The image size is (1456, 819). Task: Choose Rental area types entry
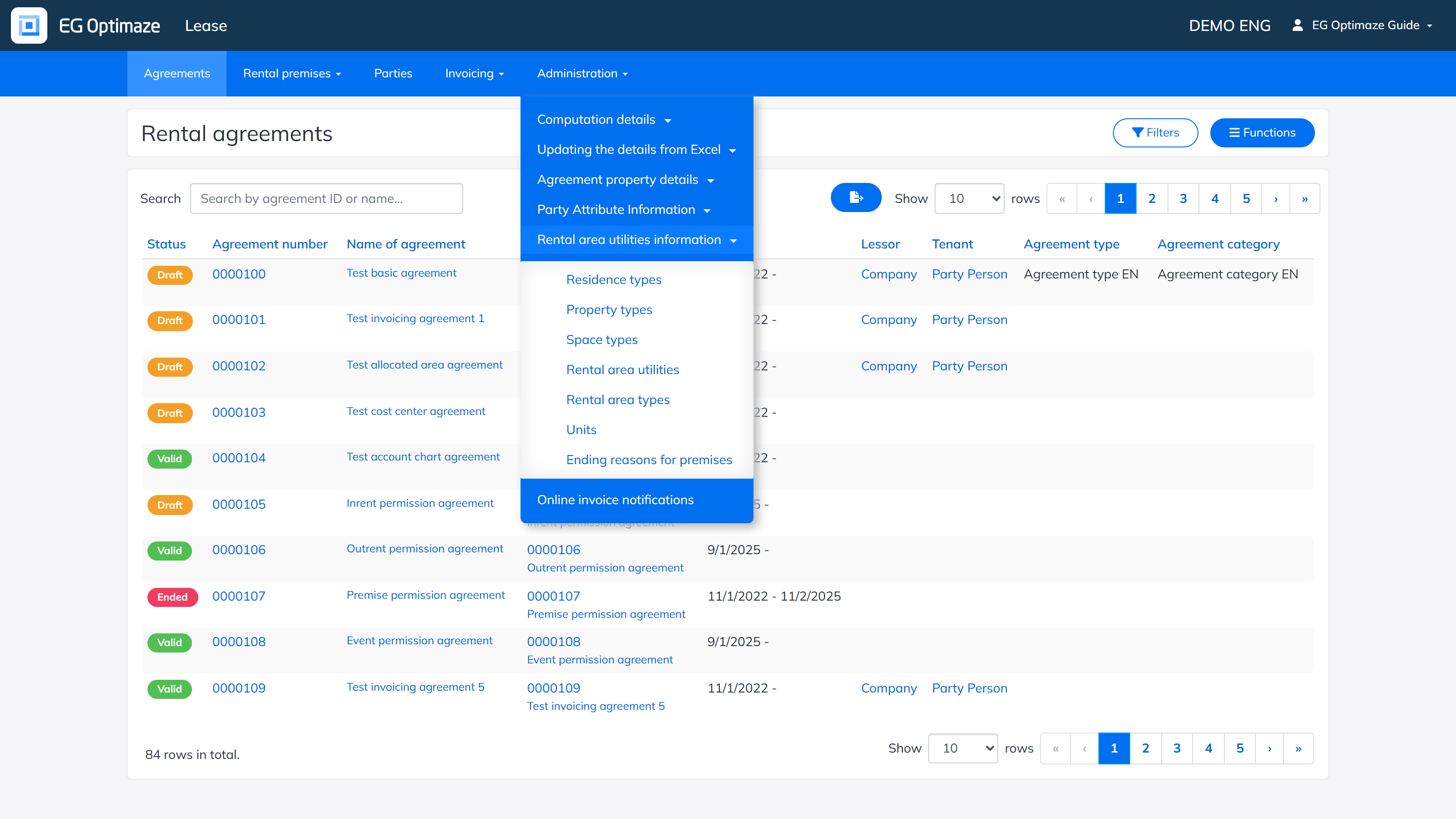(x=618, y=399)
